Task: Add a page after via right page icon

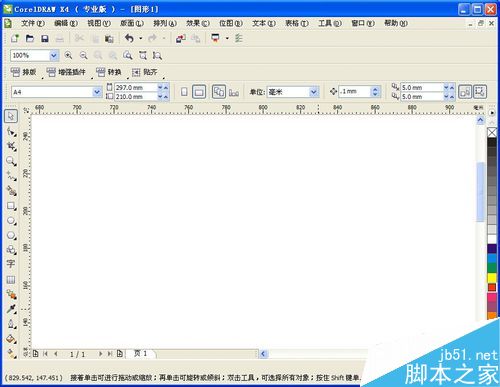Action: [x=120, y=354]
